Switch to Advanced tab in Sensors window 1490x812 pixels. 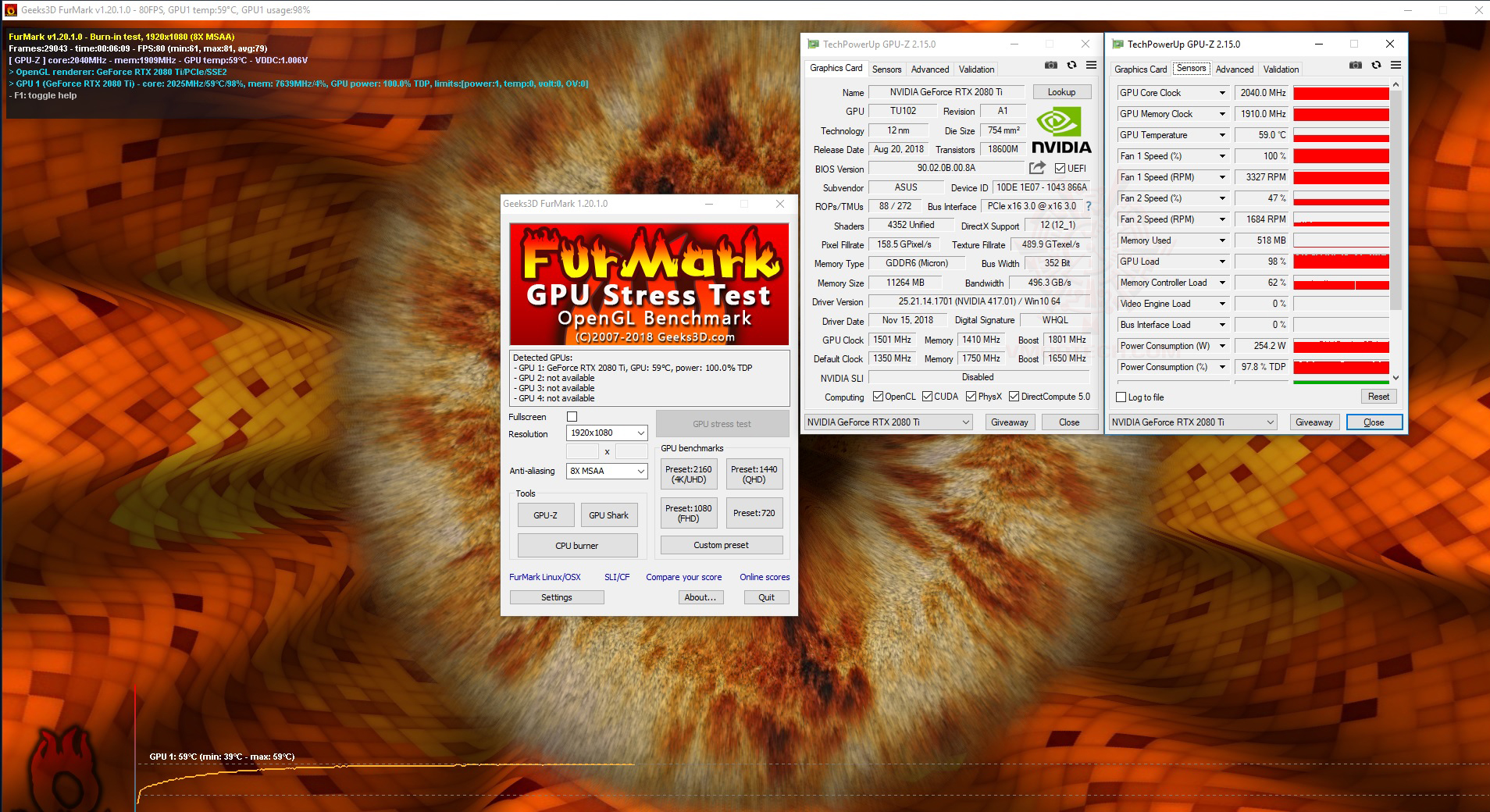pos(1235,69)
